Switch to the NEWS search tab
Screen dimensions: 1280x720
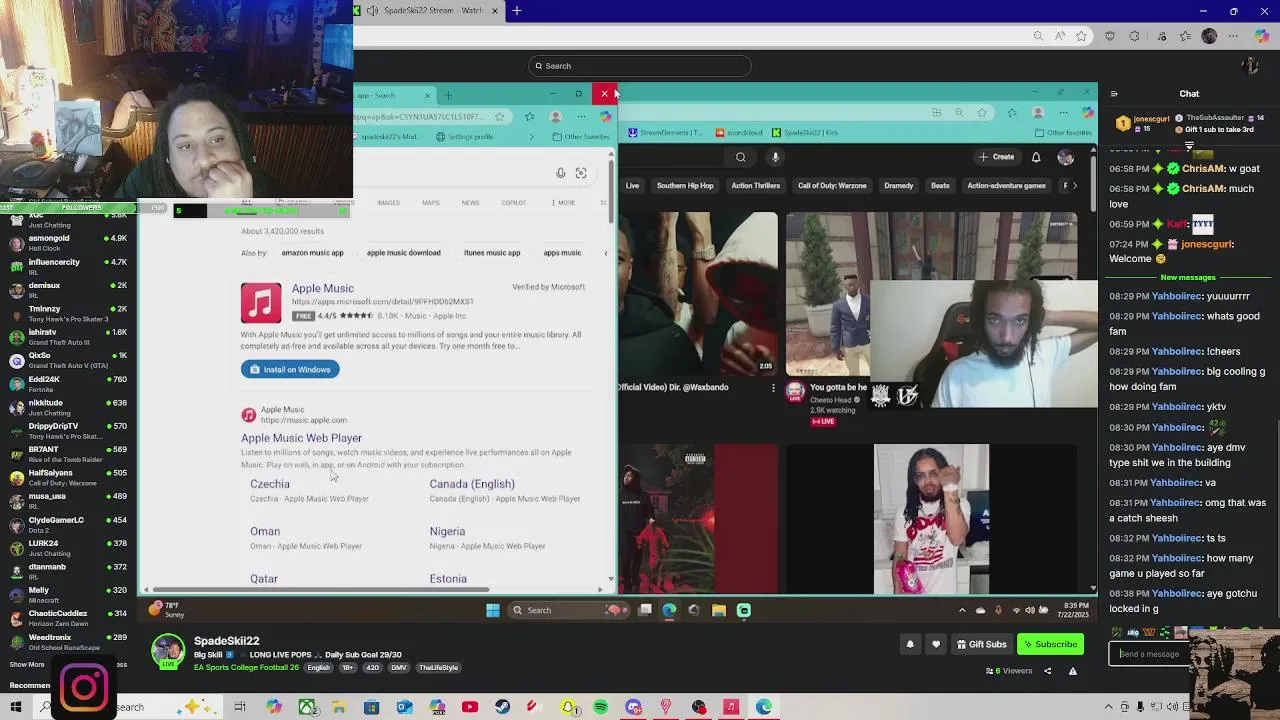point(470,203)
